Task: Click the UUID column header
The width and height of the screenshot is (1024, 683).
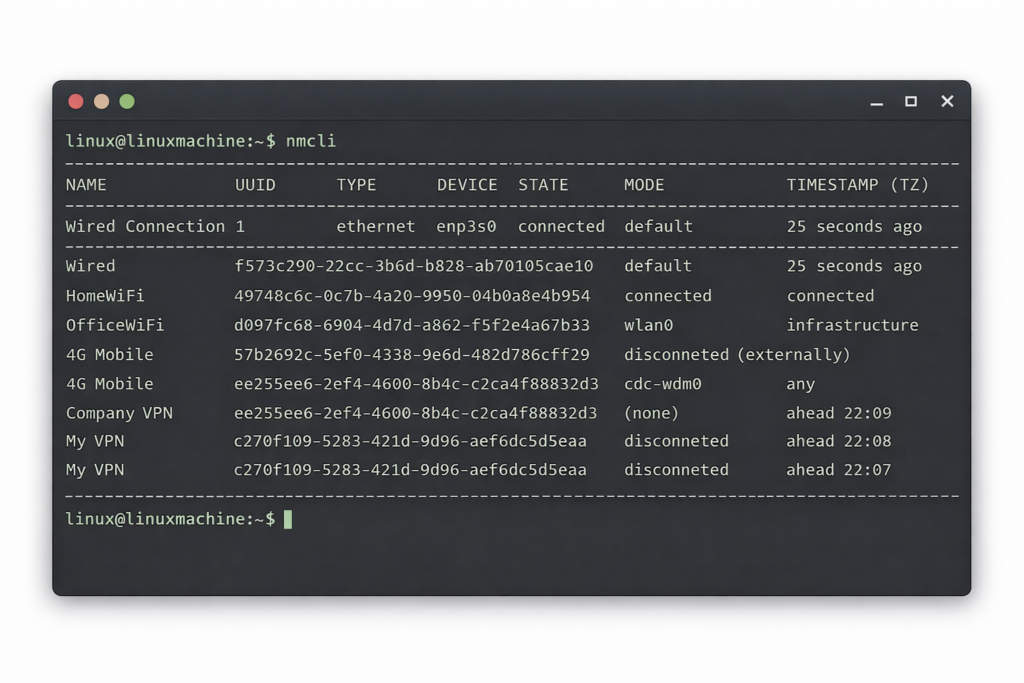Action: tap(255, 185)
